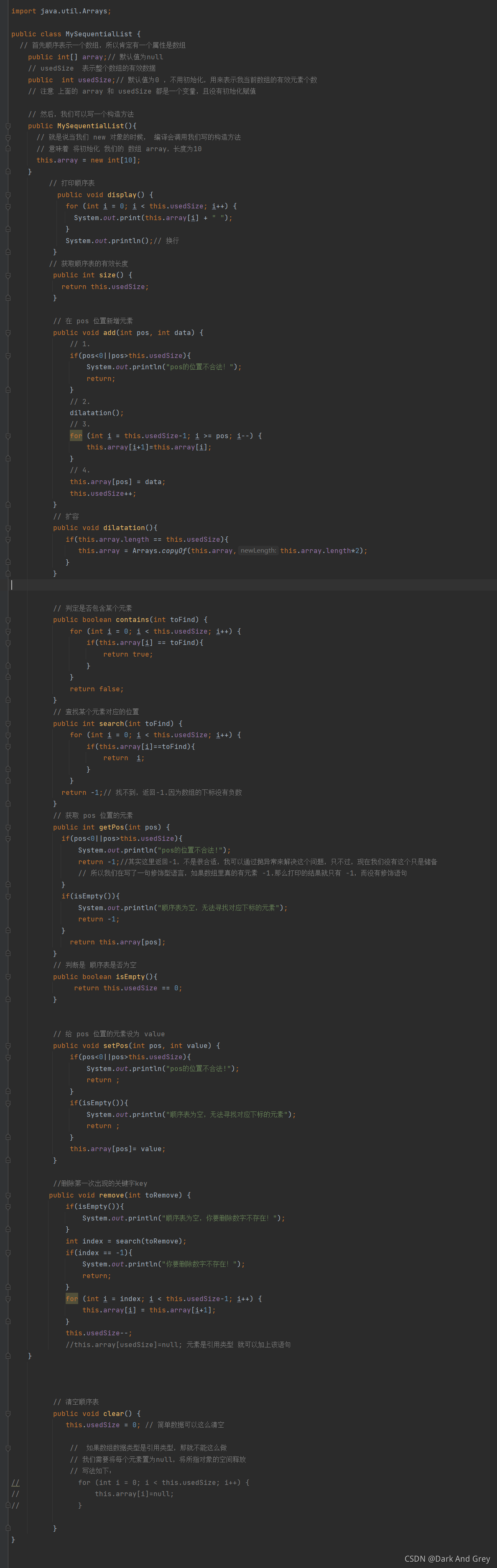Collapse the remove(int toRemove) method
Screen dimensions: 497x1568
point(8,1195)
